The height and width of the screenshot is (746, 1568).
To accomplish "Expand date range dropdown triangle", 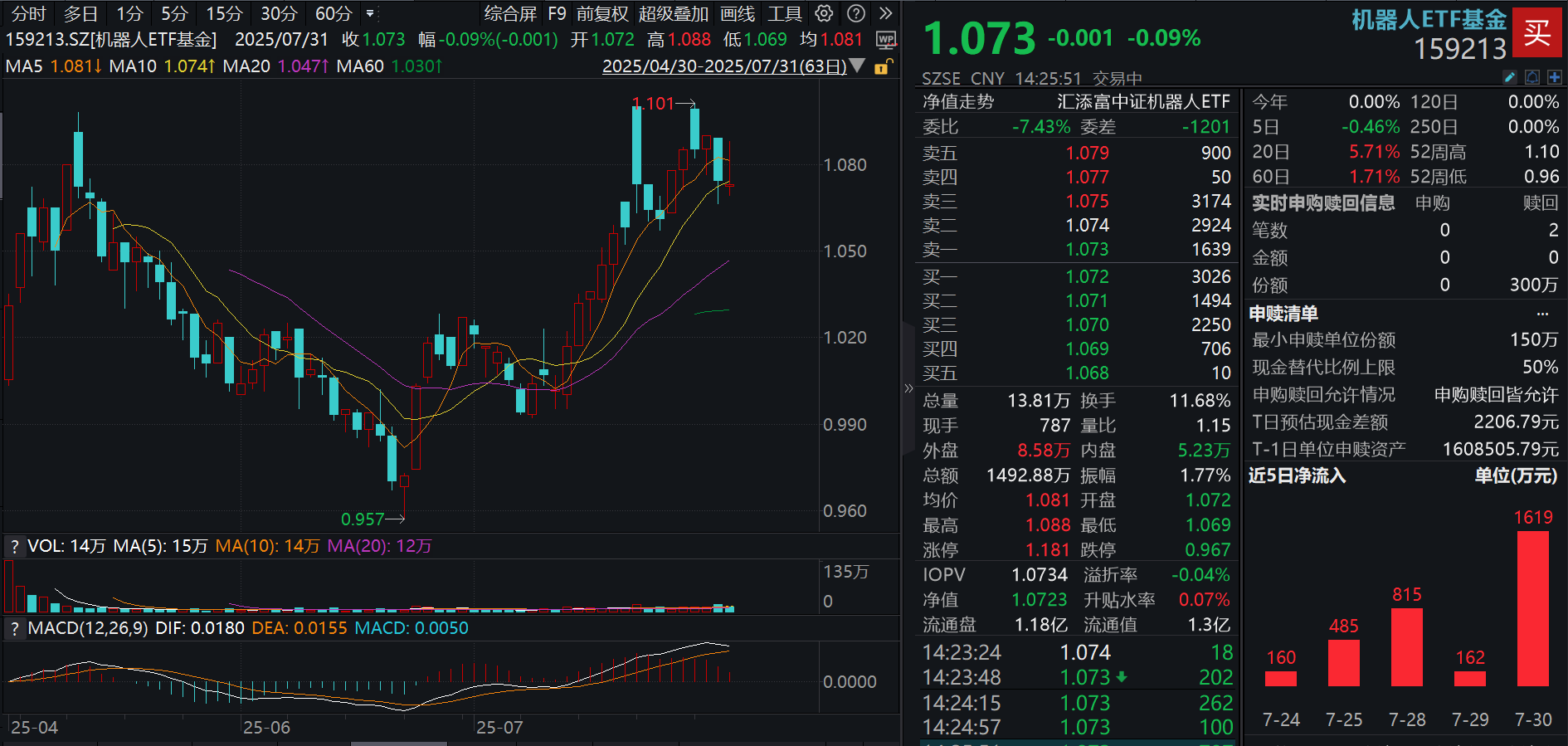I will [858, 66].
